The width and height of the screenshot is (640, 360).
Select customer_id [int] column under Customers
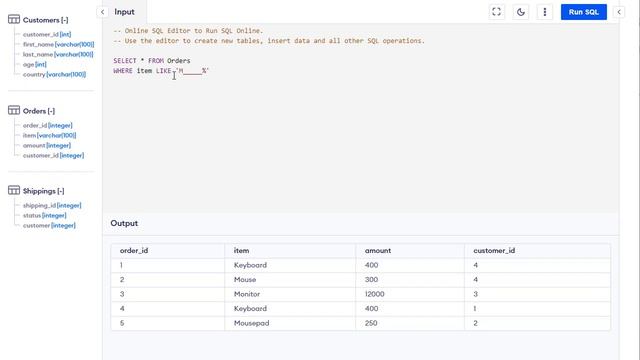pyautogui.click(x=47, y=34)
